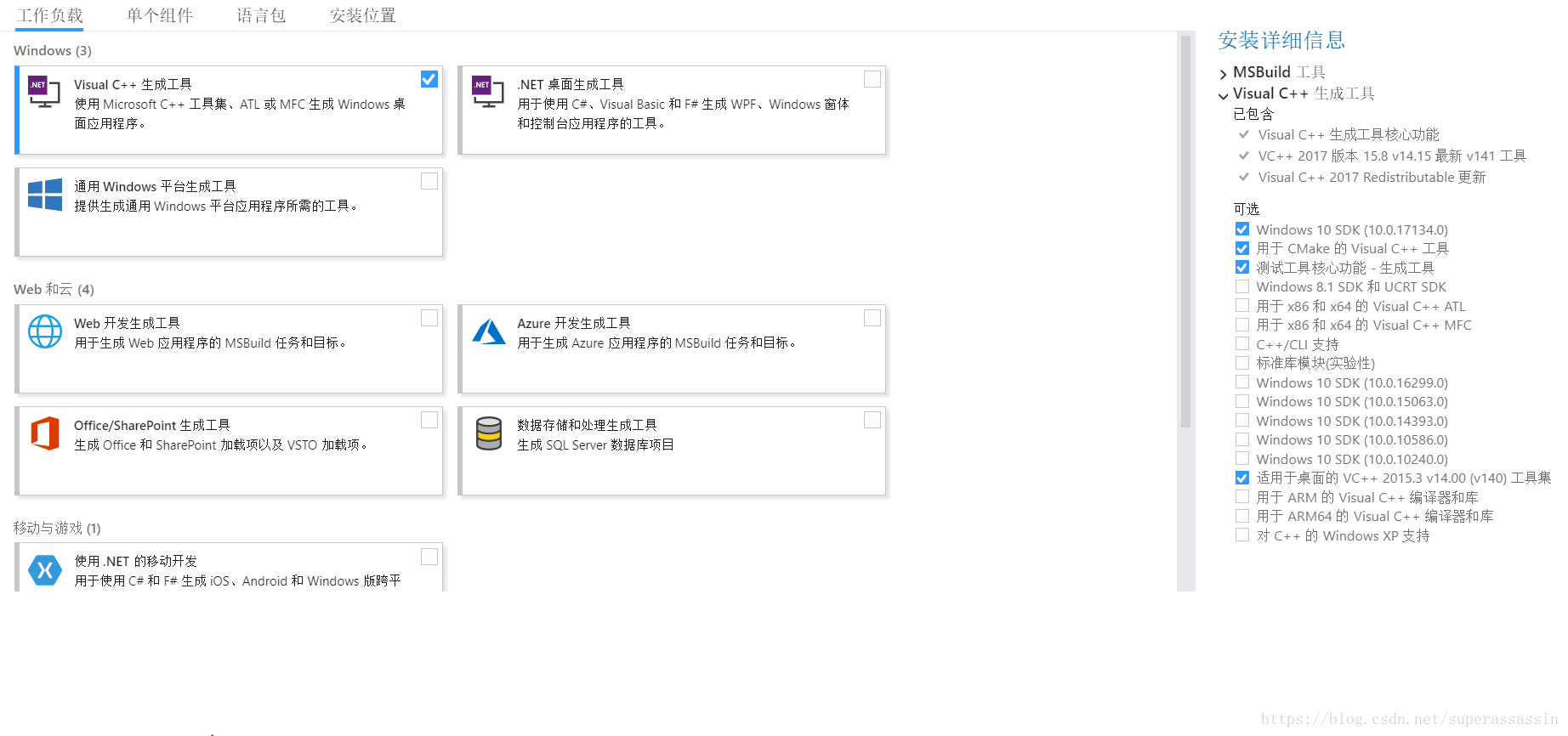Check the Office/SharePoint 生成工具 checkbox

click(x=429, y=420)
